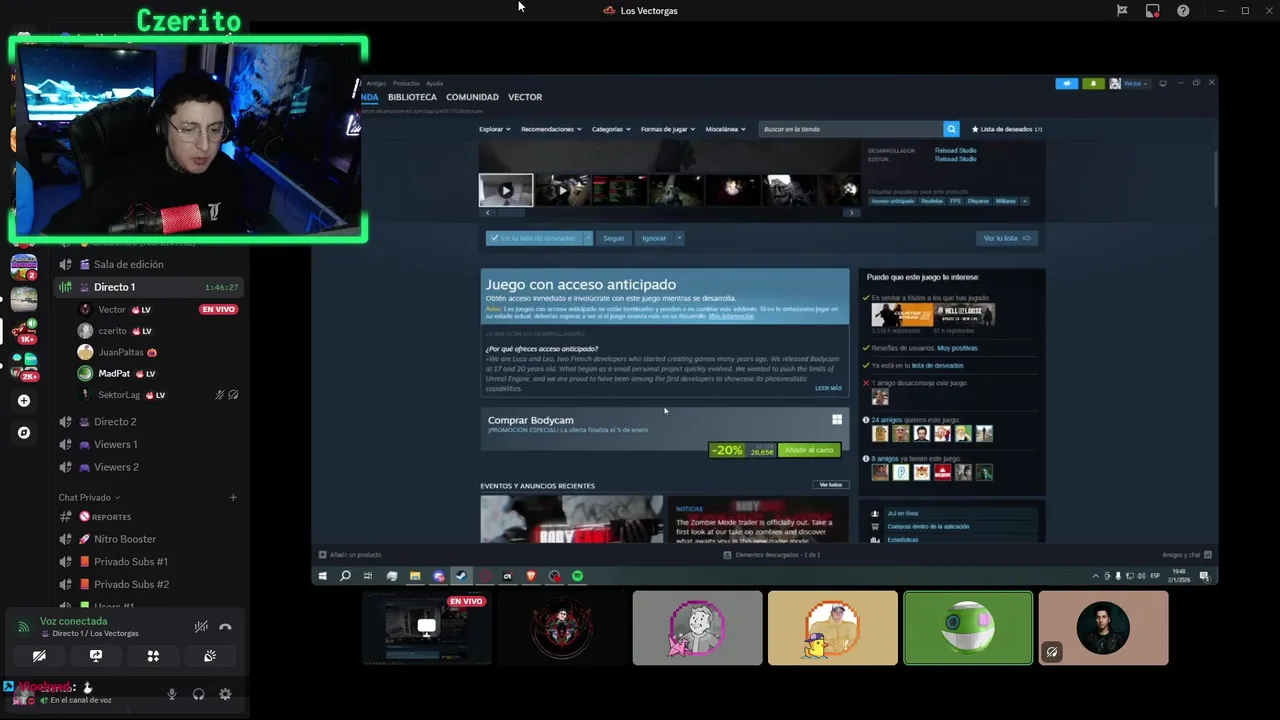The height and width of the screenshot is (720, 1280).
Task: Open the dropdown arrow beside the wishlist button
Action: coord(588,238)
